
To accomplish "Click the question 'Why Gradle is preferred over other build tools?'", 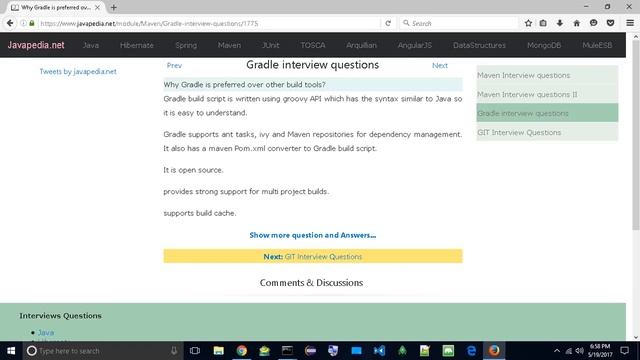I will 244,84.
